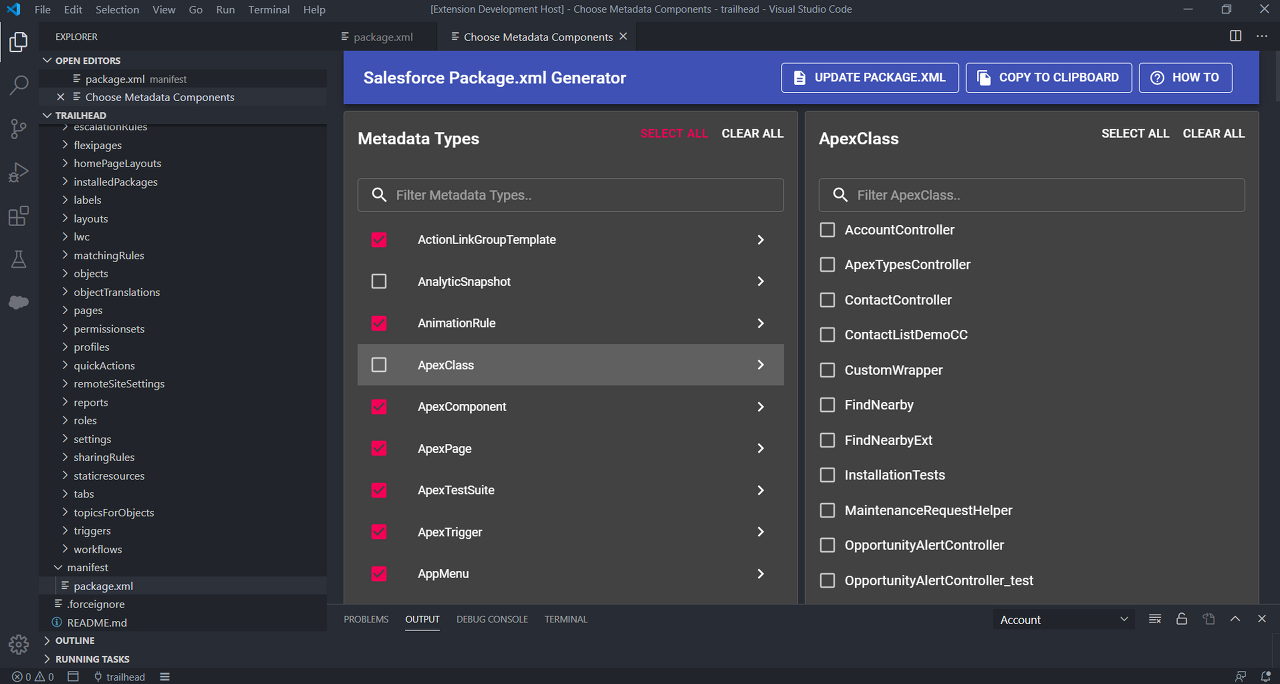The height and width of the screenshot is (684, 1280).
Task: Check the ApexClass metadata type checkbox
Action: [379, 365]
